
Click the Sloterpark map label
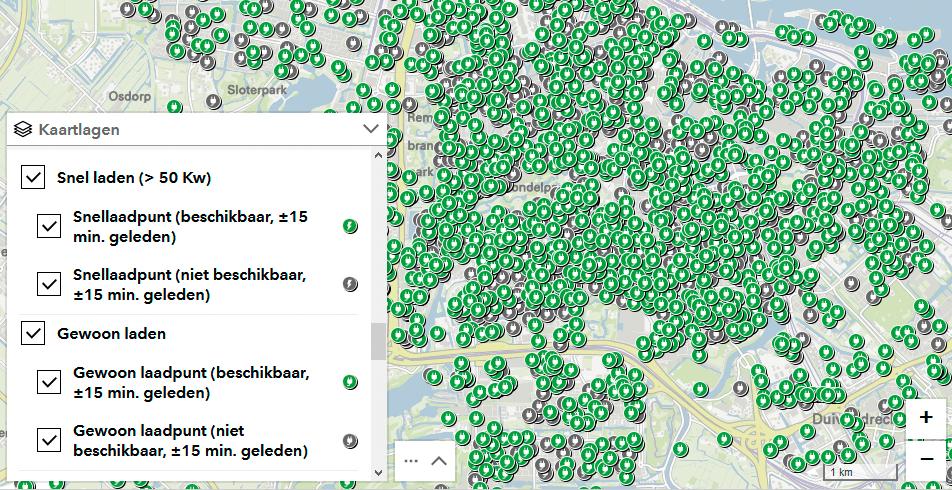point(257,89)
